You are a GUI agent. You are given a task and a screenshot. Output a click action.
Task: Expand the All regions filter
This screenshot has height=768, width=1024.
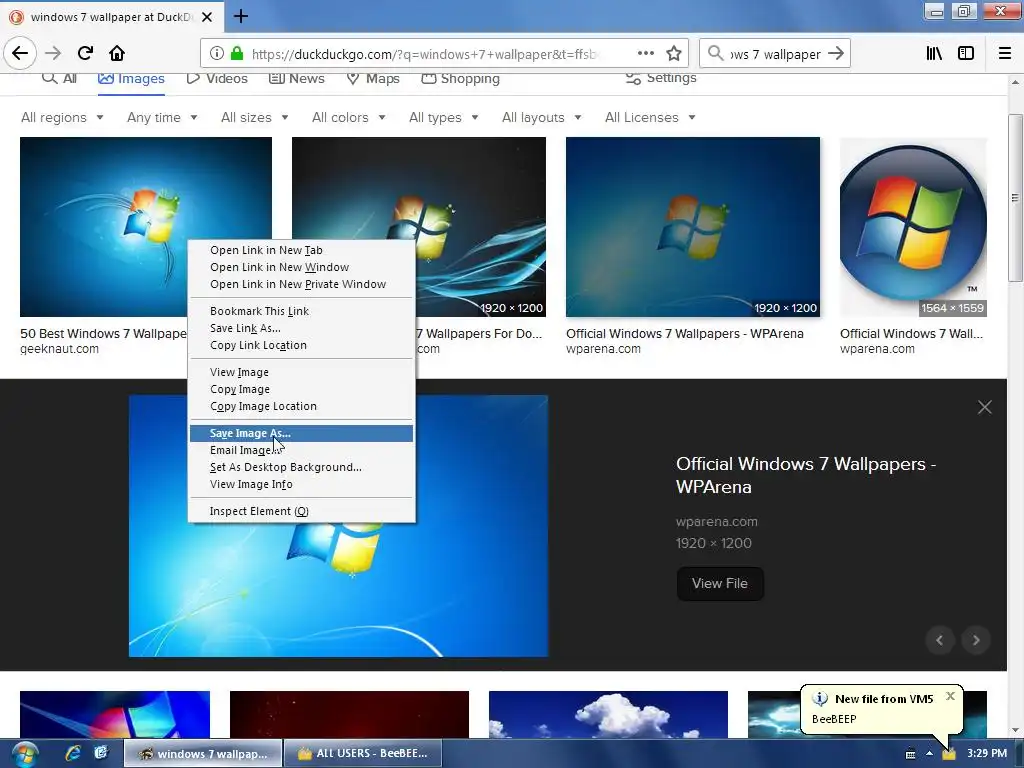pos(62,118)
